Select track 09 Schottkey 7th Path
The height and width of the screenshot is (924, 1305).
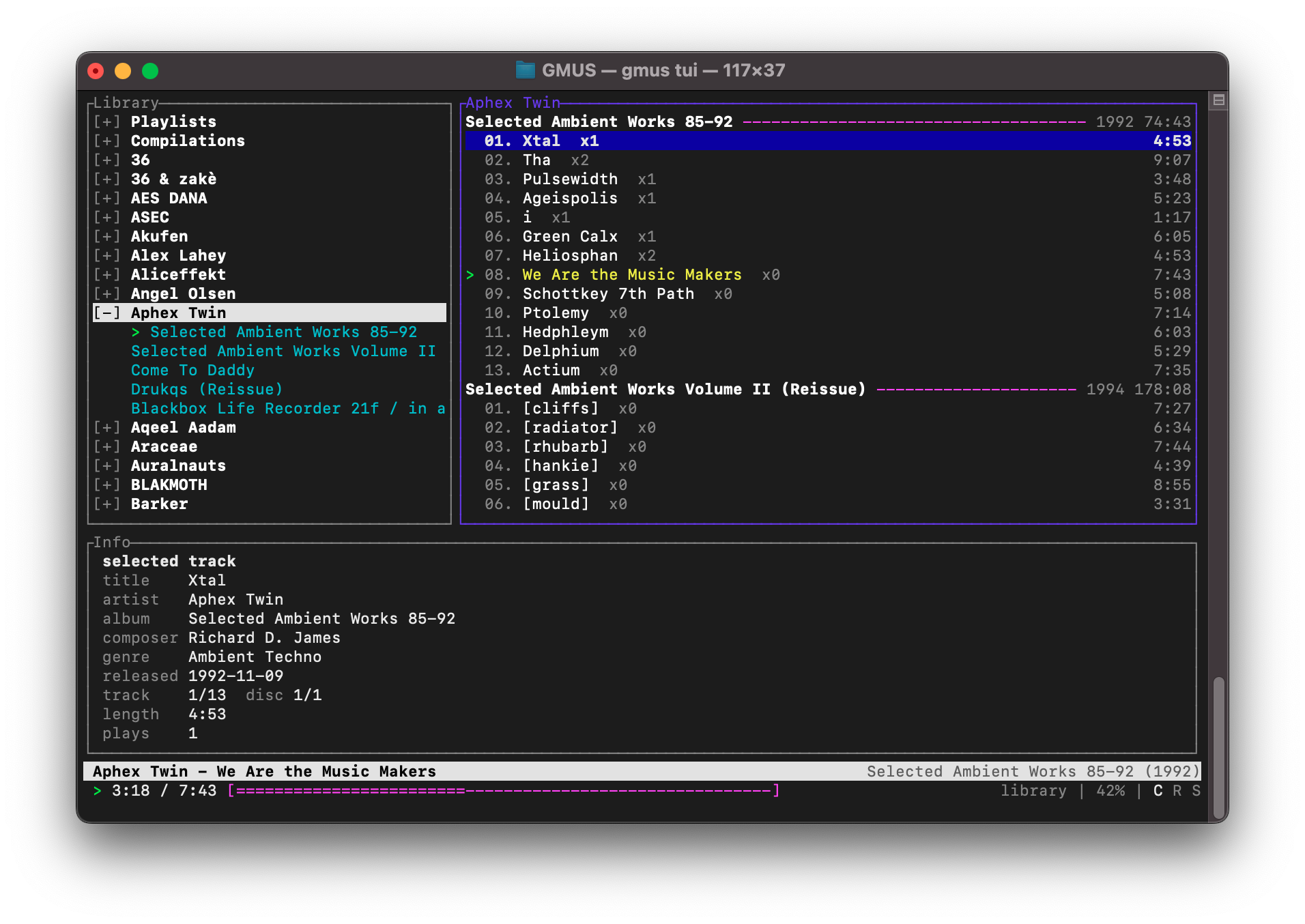tap(828, 294)
